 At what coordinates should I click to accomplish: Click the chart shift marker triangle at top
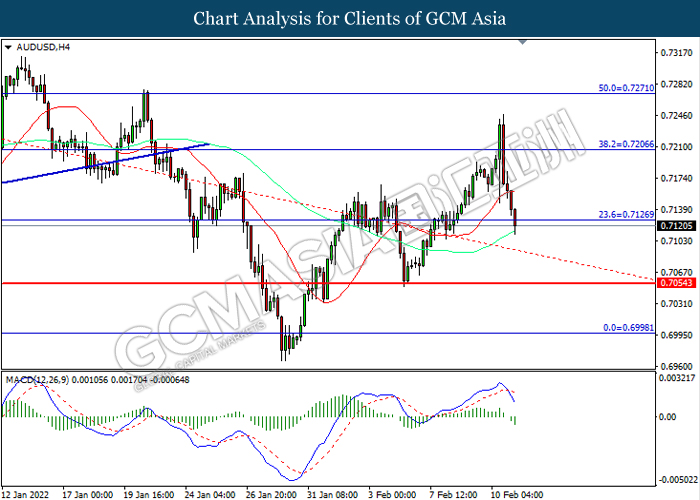click(x=522, y=42)
